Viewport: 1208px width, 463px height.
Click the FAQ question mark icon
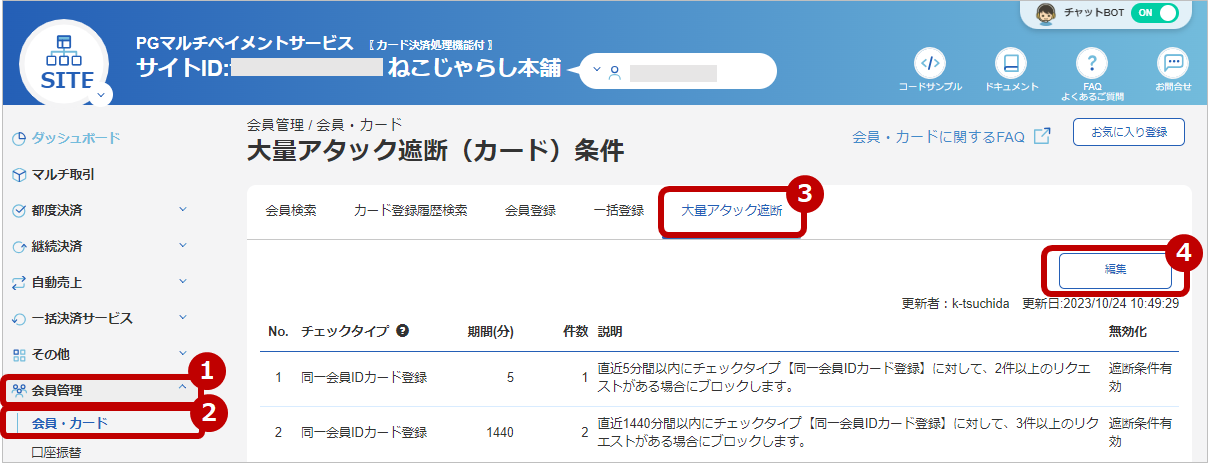(1092, 63)
